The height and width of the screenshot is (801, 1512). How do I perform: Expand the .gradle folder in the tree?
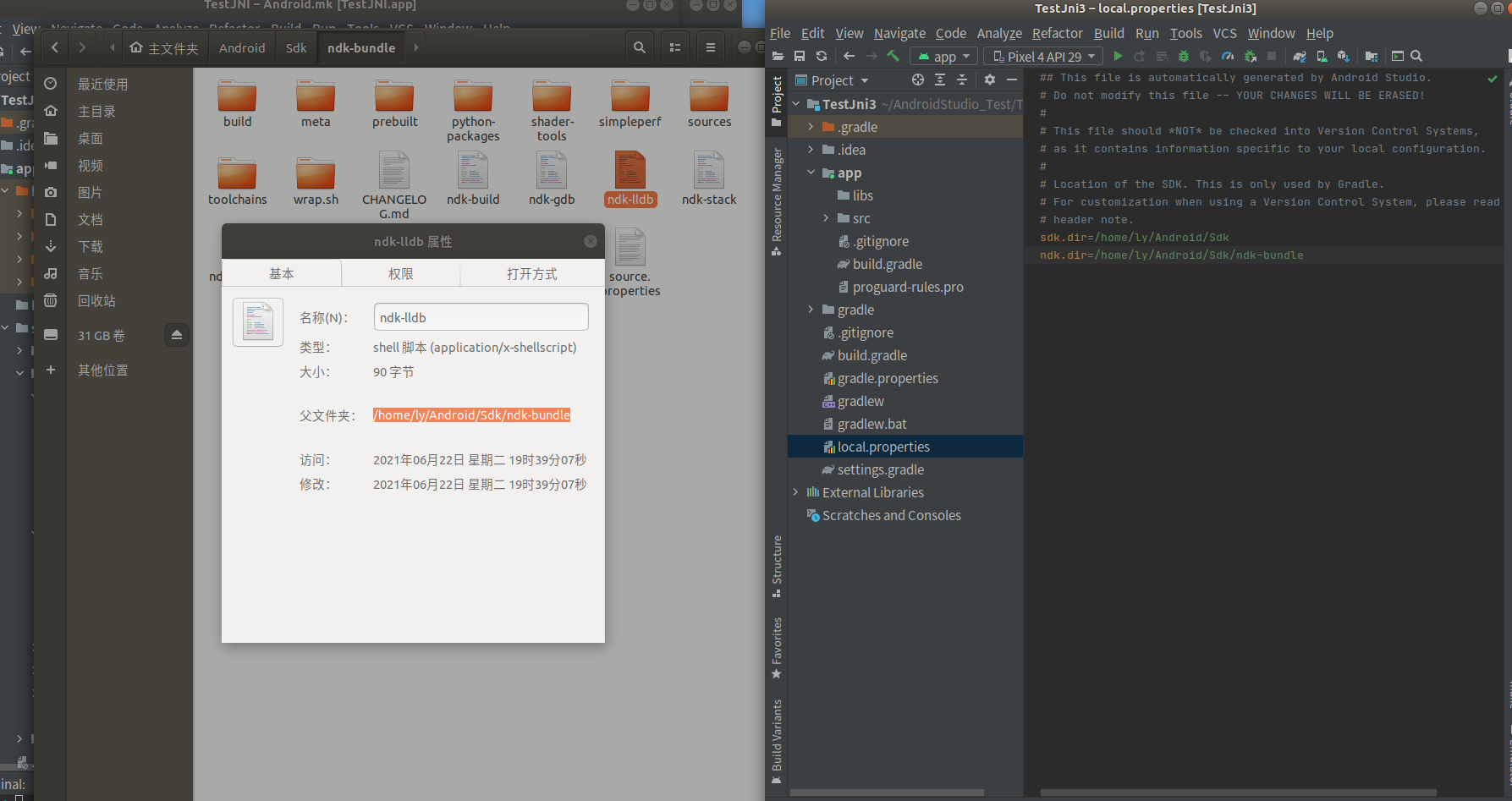pos(811,127)
